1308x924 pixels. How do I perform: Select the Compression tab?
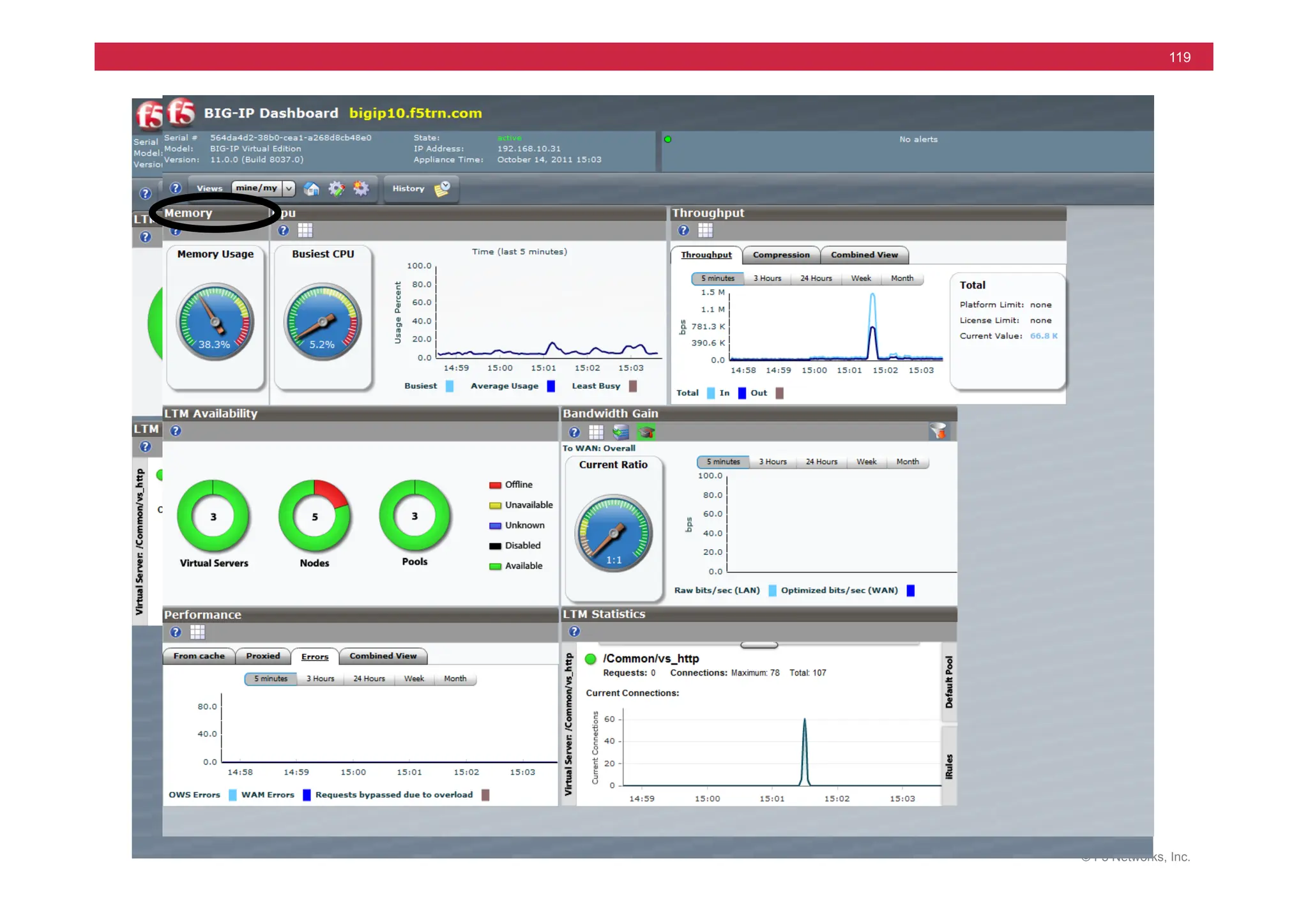coord(781,255)
